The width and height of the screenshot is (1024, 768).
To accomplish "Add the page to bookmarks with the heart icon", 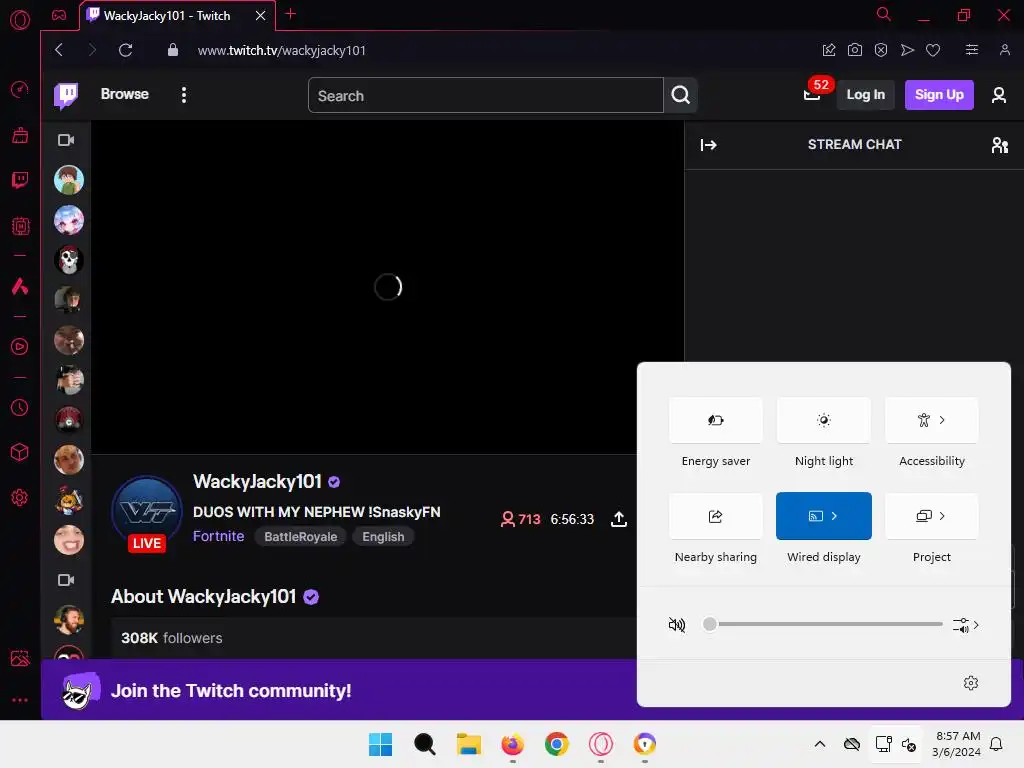I will point(933,50).
